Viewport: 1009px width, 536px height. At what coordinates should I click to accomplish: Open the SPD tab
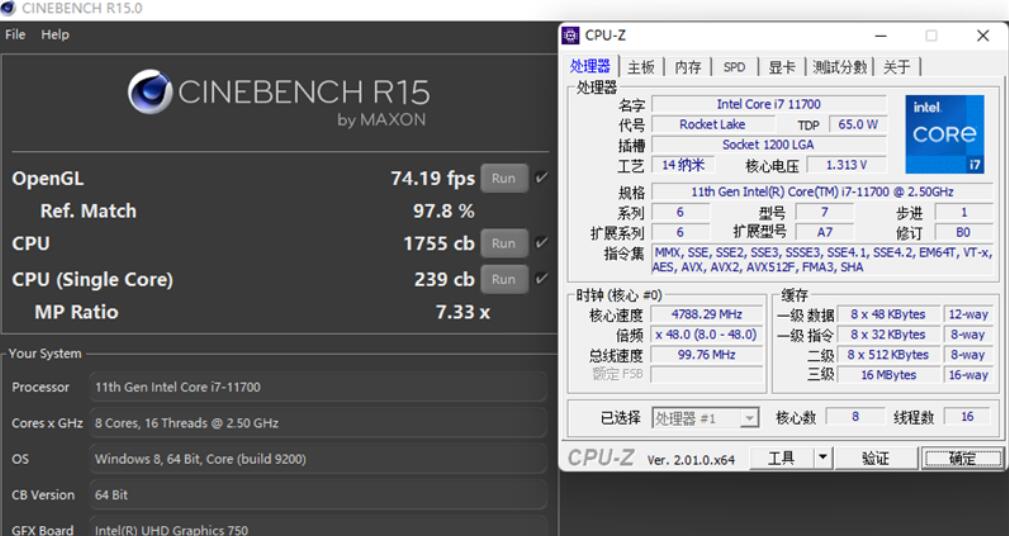point(734,67)
